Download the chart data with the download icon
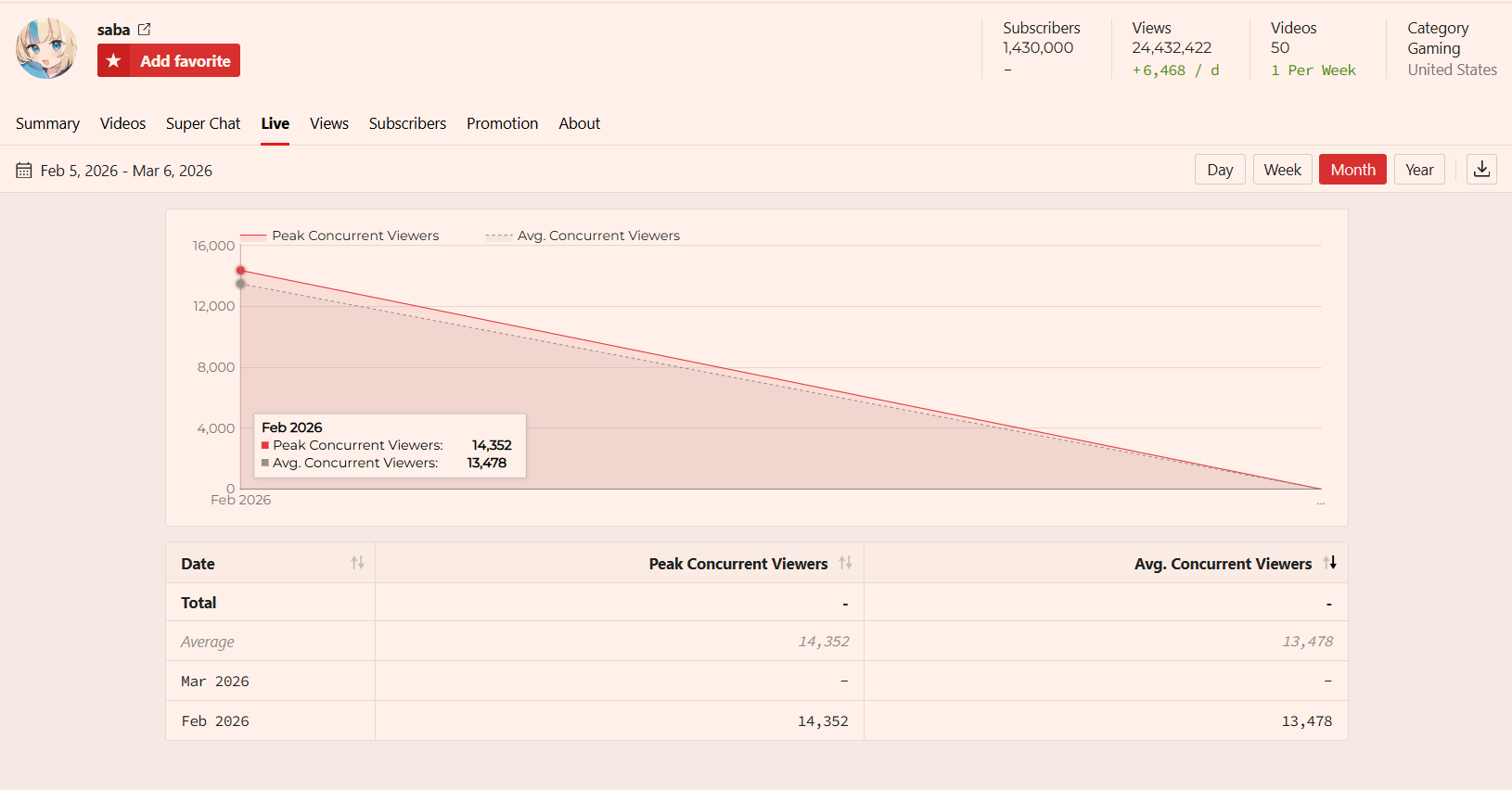This screenshot has width=1512, height=790. point(1481,170)
